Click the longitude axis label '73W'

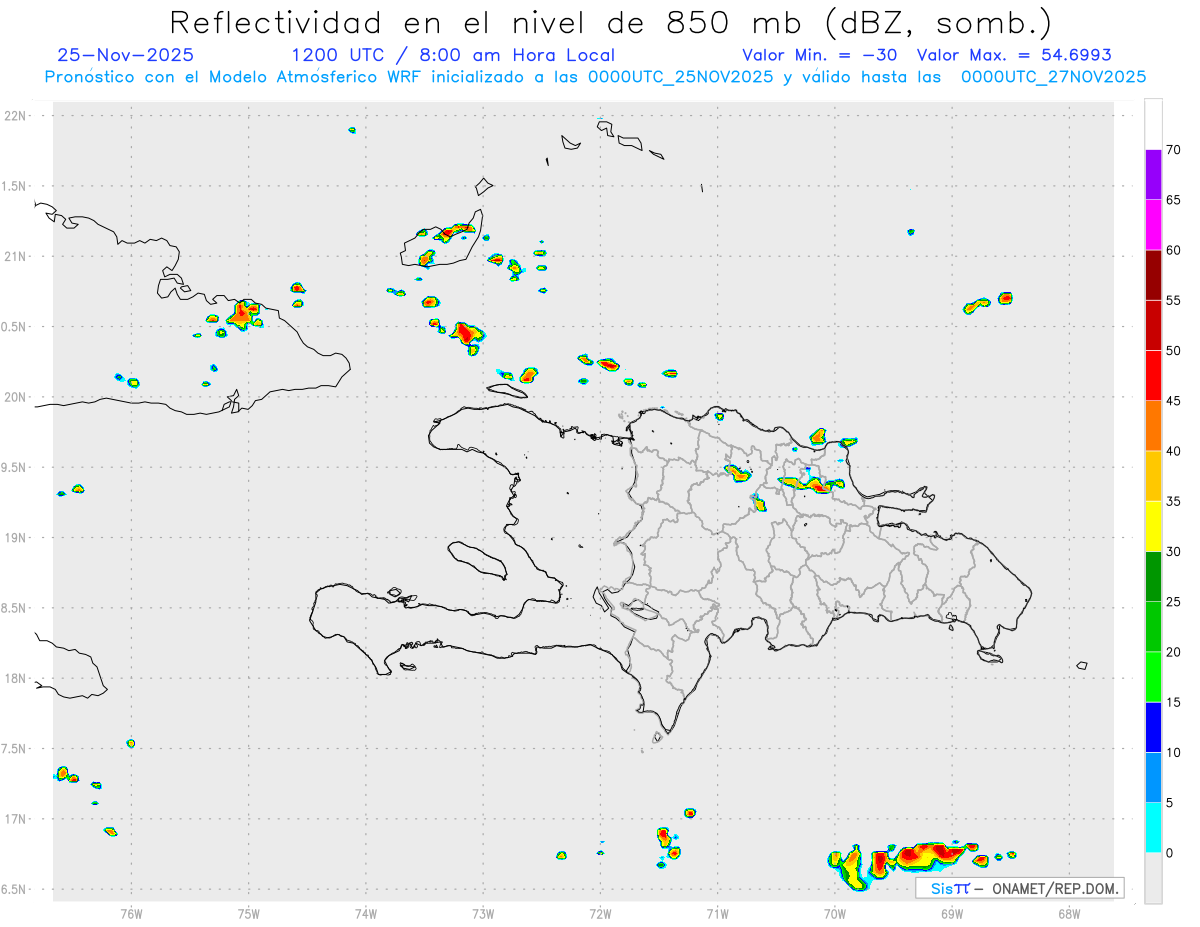tap(482, 912)
